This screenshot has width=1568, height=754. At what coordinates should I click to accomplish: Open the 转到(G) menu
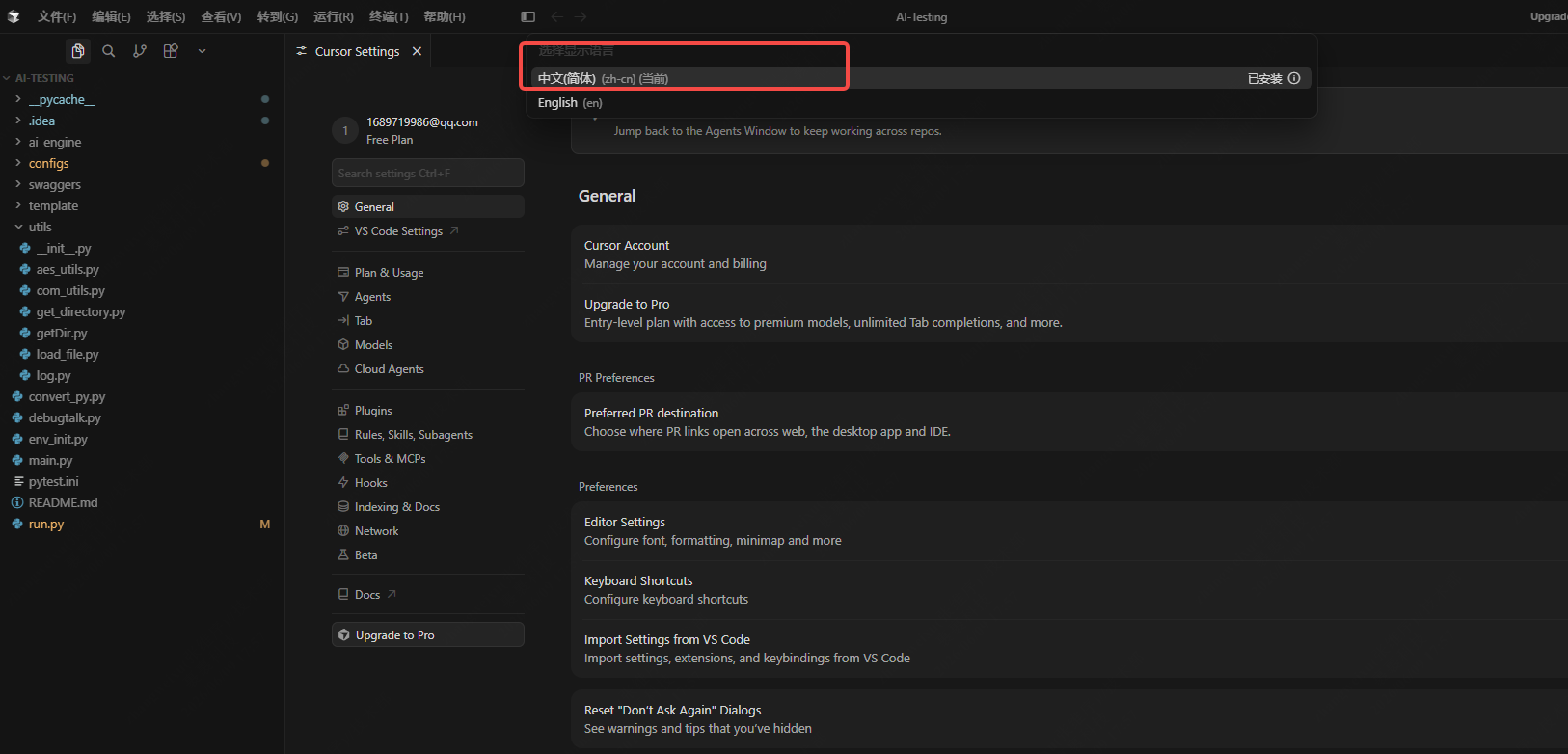coord(278,16)
